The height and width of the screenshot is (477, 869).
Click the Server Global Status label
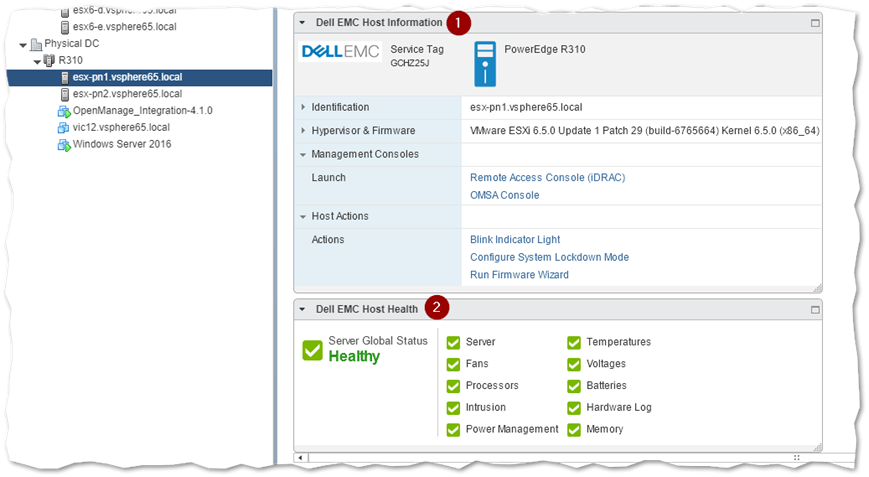click(378, 341)
